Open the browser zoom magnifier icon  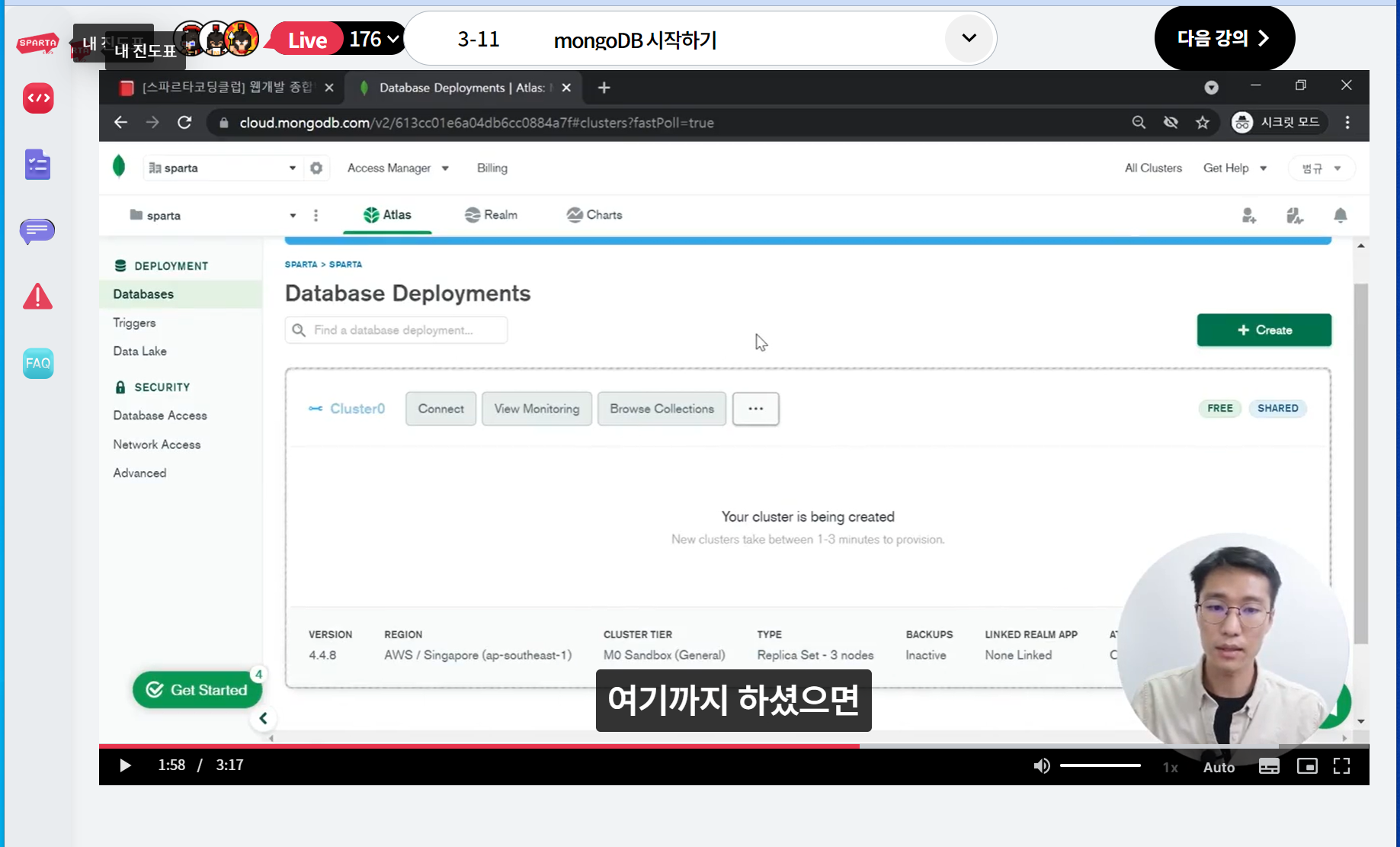(1139, 123)
